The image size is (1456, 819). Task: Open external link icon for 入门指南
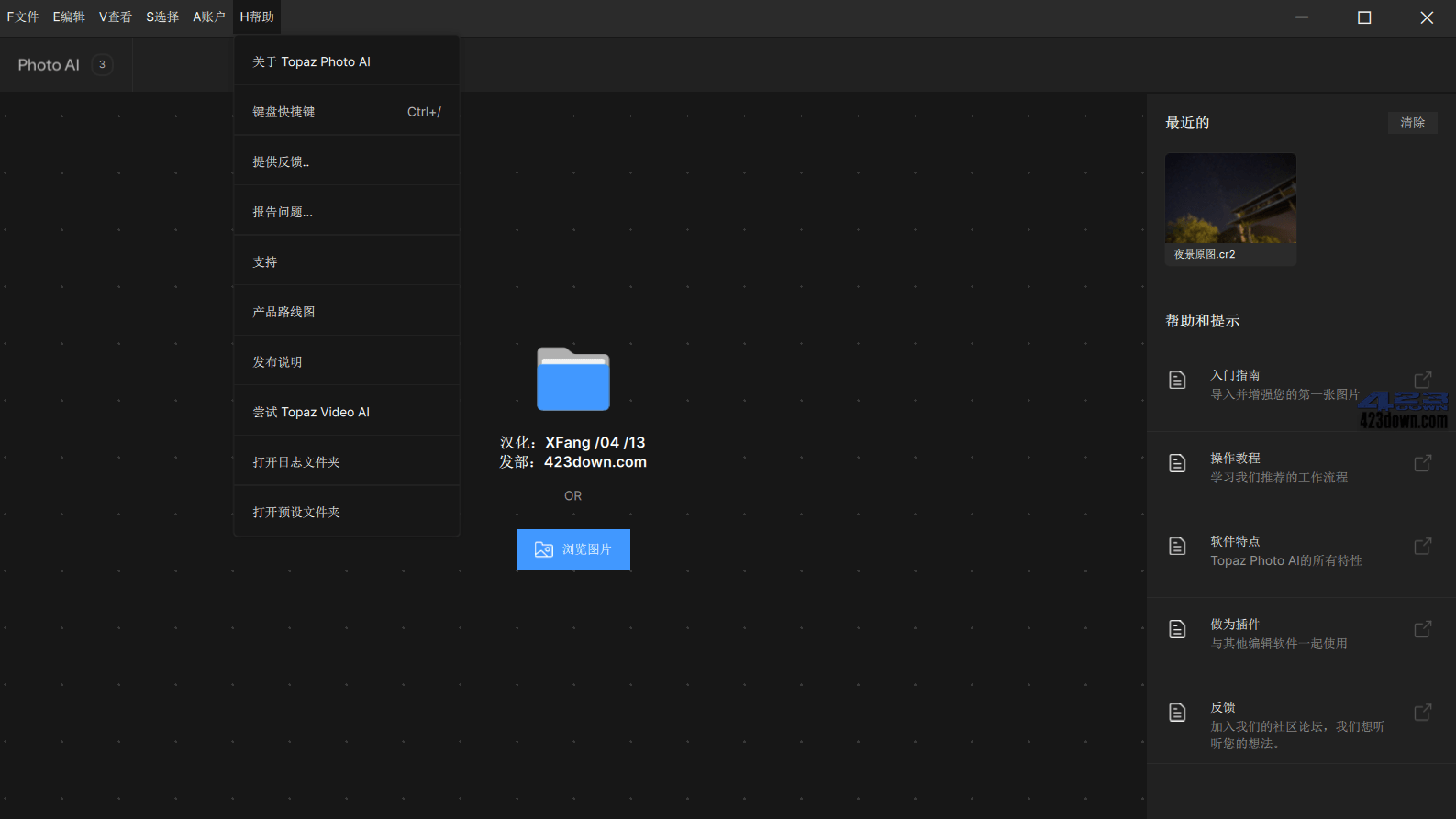1423,380
